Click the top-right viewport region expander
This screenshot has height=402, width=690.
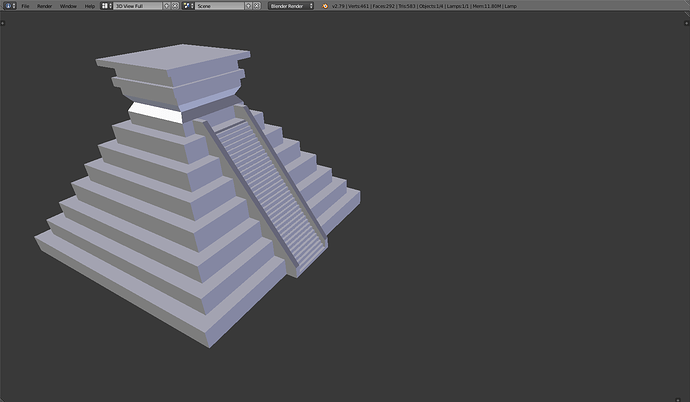click(x=686, y=23)
